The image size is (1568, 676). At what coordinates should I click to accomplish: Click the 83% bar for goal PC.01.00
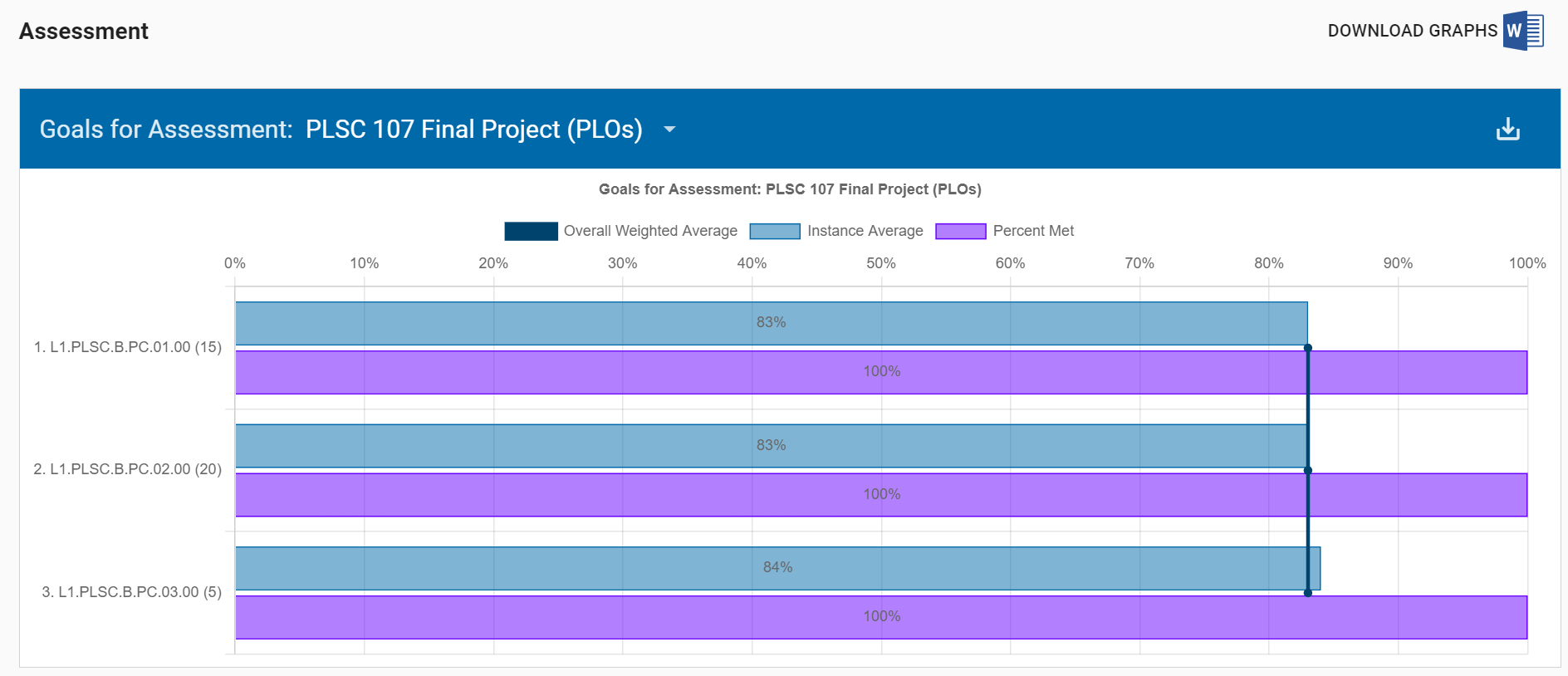click(771, 323)
